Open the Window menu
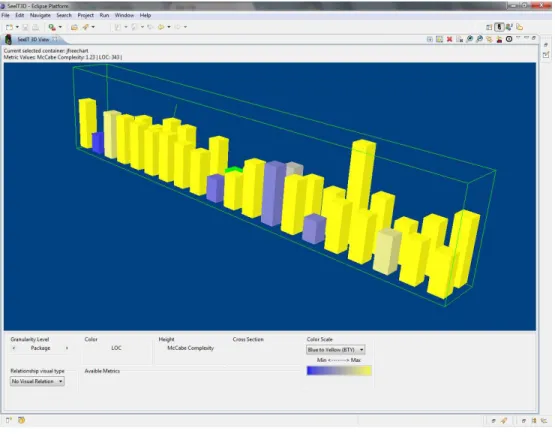The height and width of the screenshot is (434, 555). 124,15
